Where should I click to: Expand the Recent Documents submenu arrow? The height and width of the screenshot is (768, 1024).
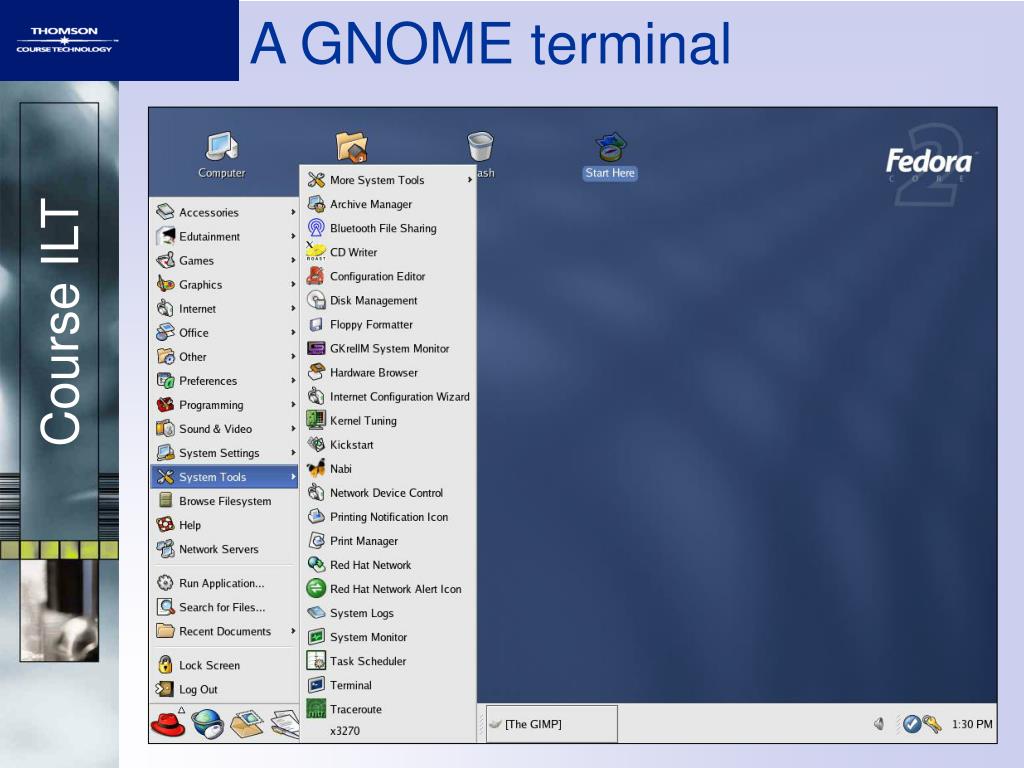pyautogui.click(x=293, y=631)
